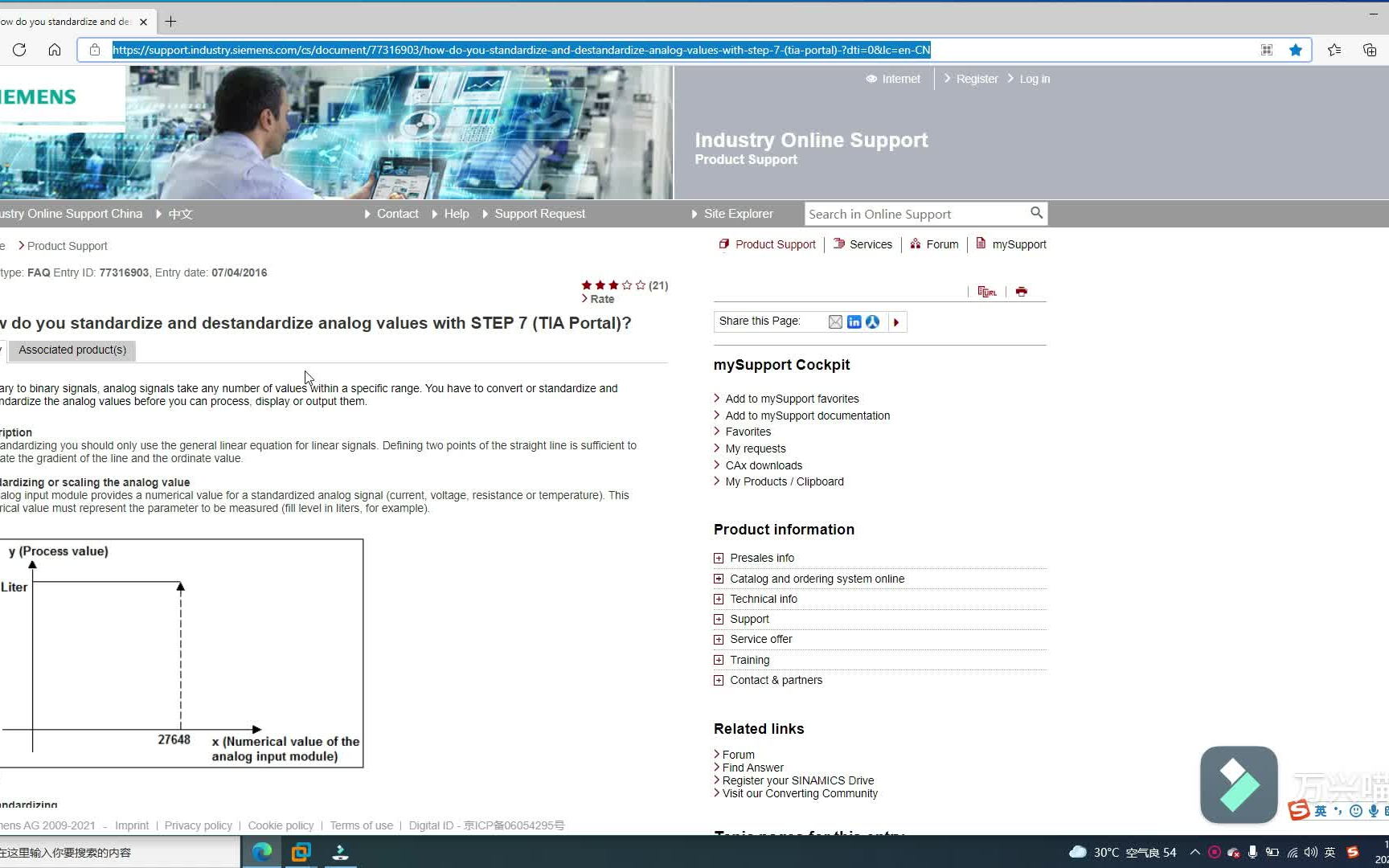Click the search magnifier icon

(1036, 213)
